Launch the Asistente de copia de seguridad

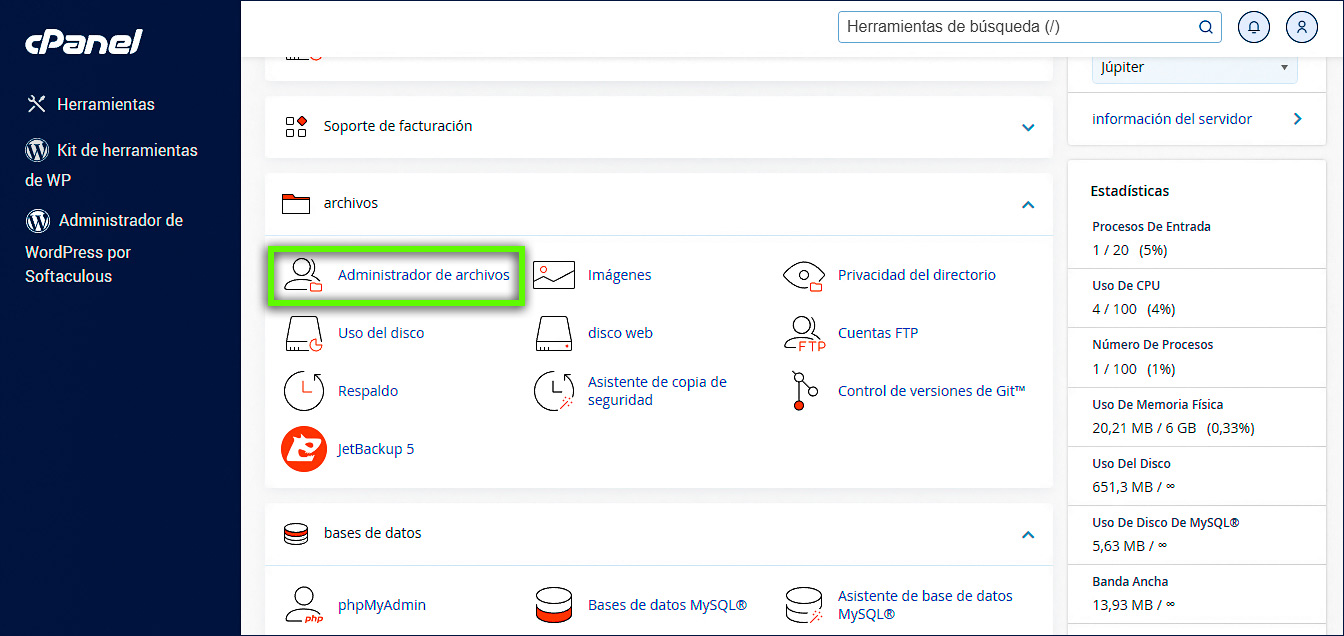tap(655, 390)
